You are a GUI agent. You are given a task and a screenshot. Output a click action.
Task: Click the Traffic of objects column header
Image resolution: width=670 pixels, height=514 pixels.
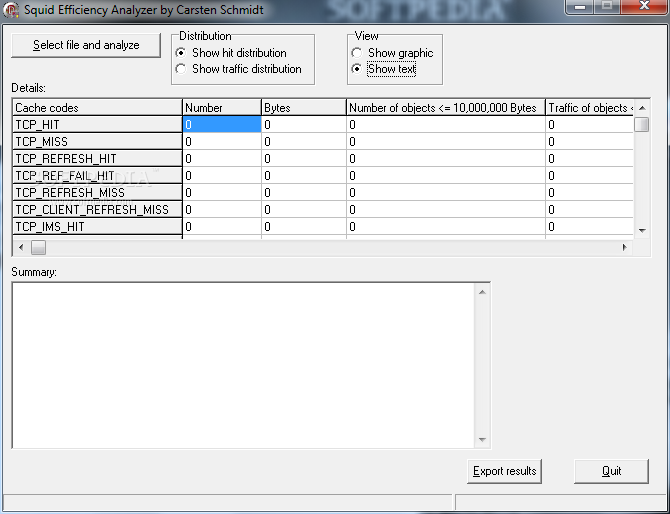[589, 108]
